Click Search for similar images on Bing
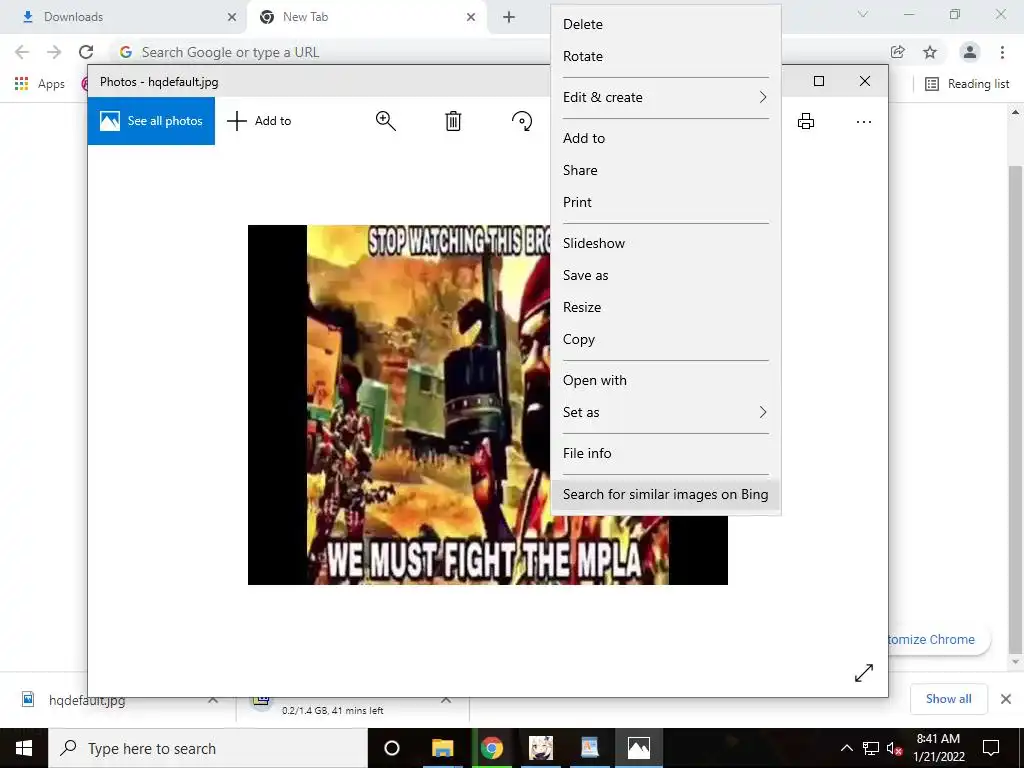The image size is (1024, 768). point(665,494)
